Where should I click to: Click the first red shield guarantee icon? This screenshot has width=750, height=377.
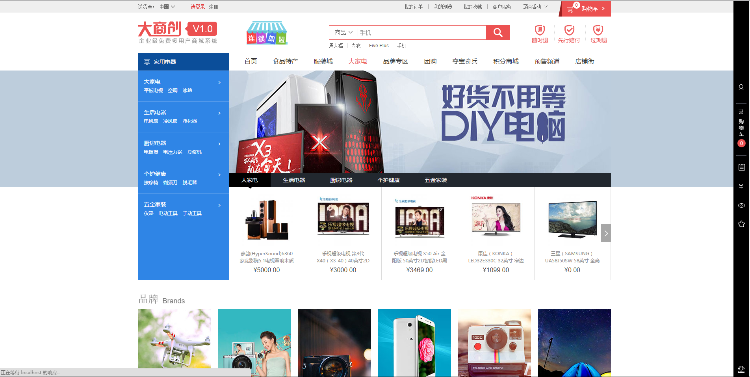coord(540,31)
